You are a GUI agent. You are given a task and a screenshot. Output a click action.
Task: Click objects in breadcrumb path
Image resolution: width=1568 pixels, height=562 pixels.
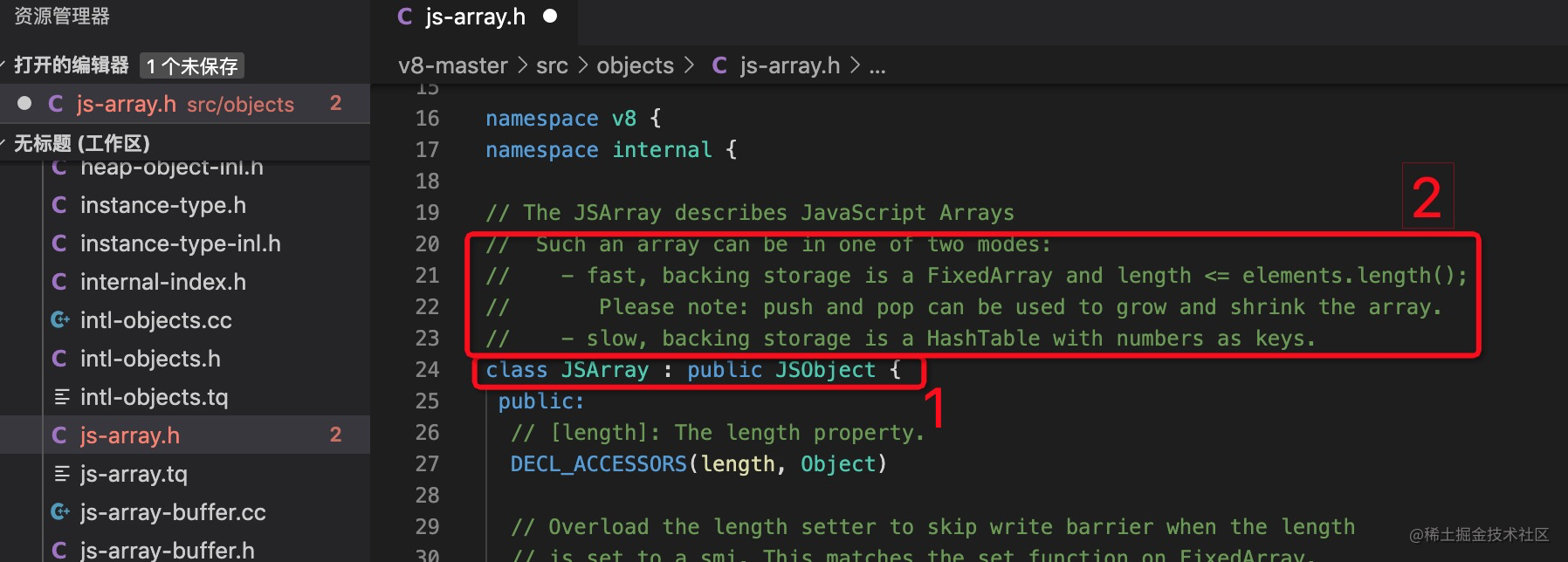point(636,65)
